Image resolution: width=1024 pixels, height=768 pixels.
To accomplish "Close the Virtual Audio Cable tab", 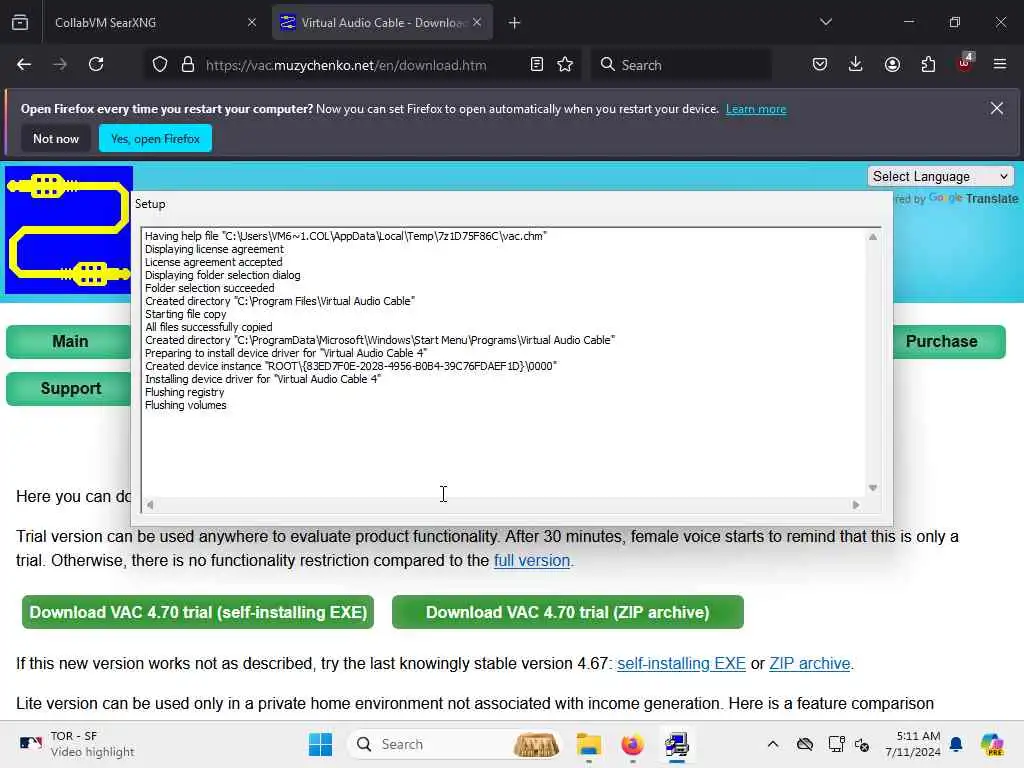I will [x=477, y=22].
